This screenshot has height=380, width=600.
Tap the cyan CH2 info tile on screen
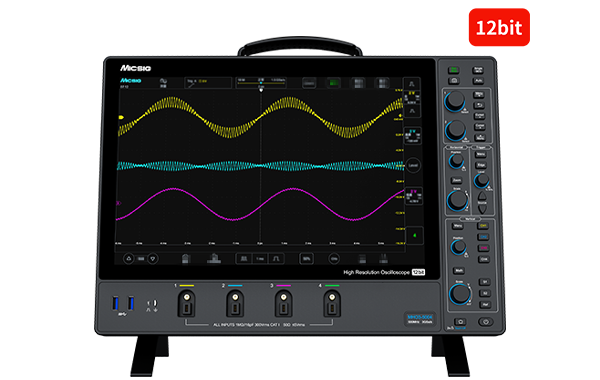pos(413,136)
